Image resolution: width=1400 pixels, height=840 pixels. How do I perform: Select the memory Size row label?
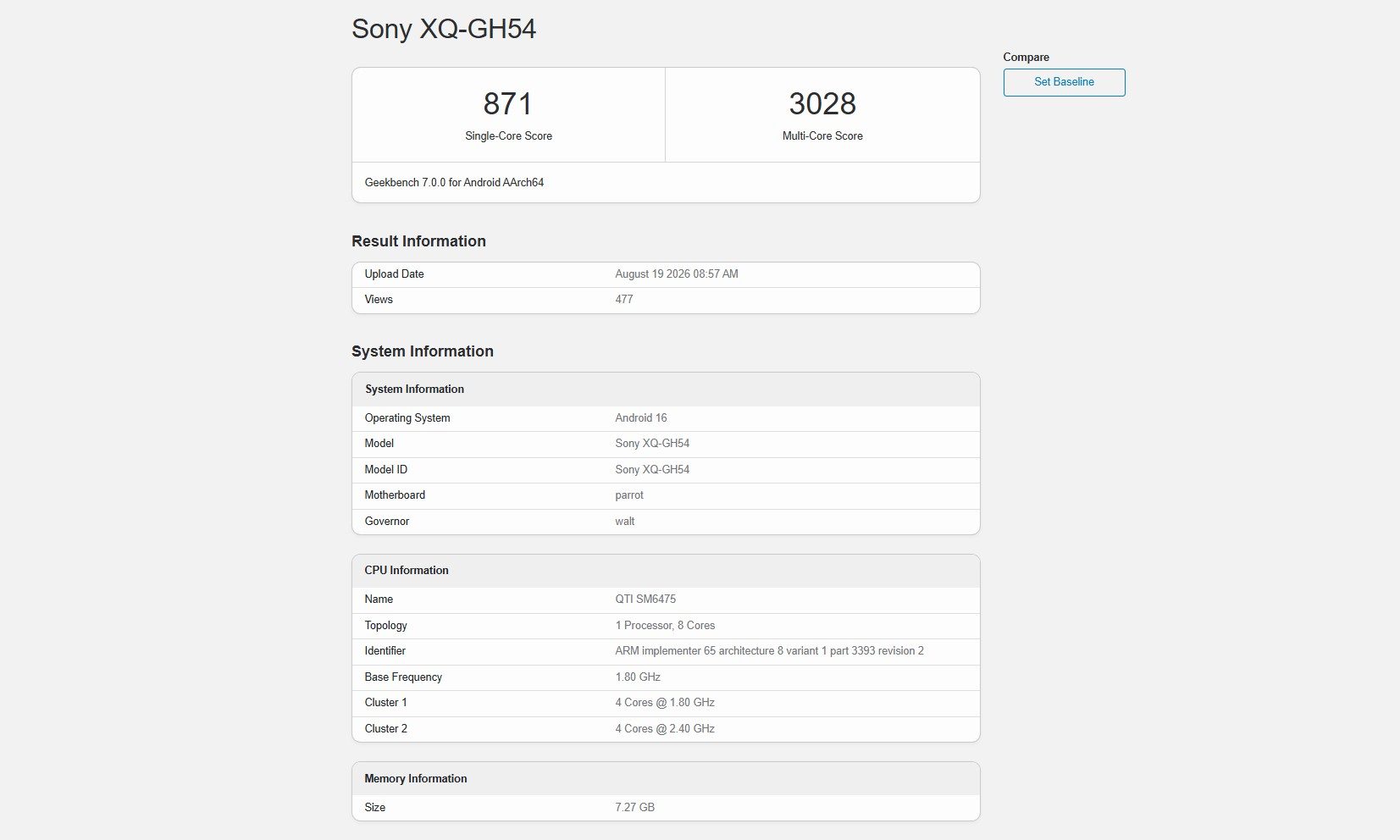point(375,808)
